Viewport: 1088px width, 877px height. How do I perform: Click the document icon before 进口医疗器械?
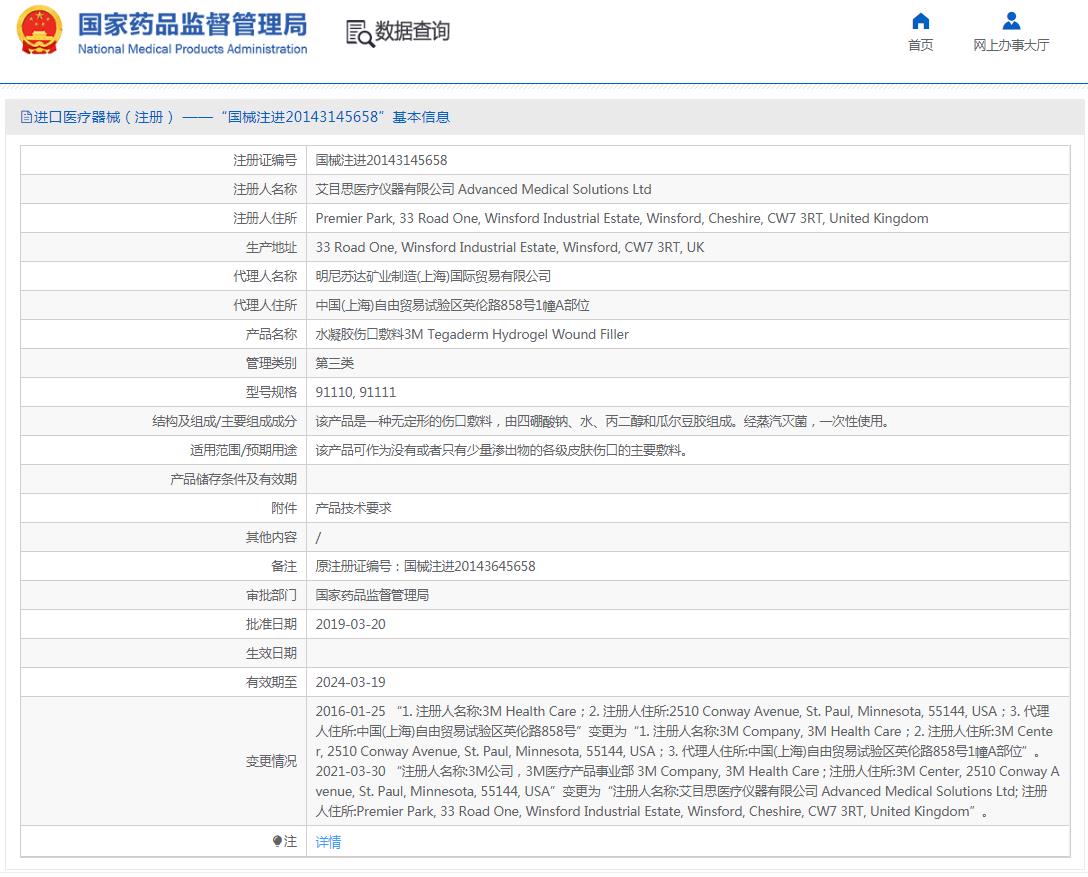pyautogui.click(x=26, y=117)
